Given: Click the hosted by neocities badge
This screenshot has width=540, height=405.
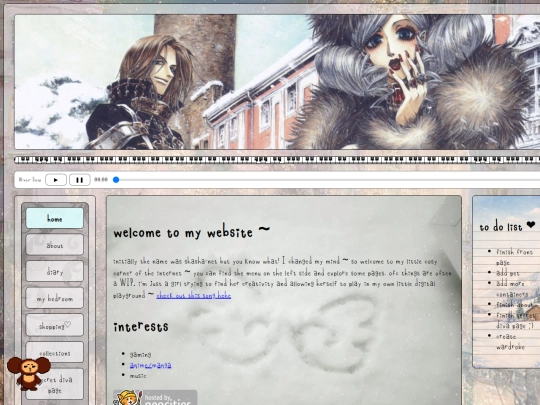Looking at the screenshot, I should tap(155, 397).
